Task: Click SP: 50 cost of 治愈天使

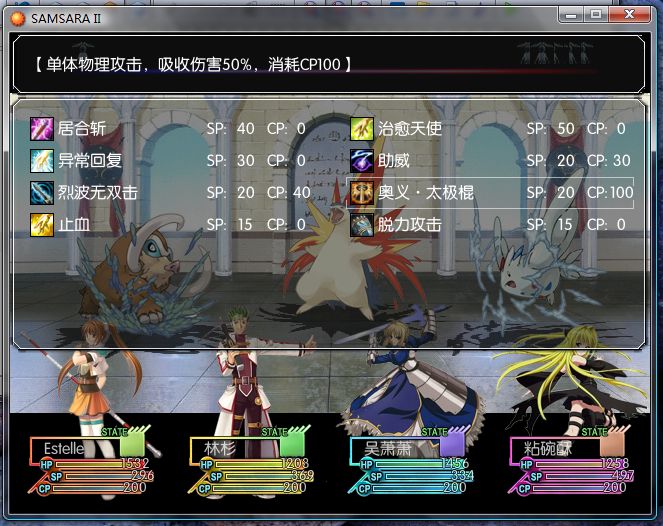Action: tap(551, 129)
